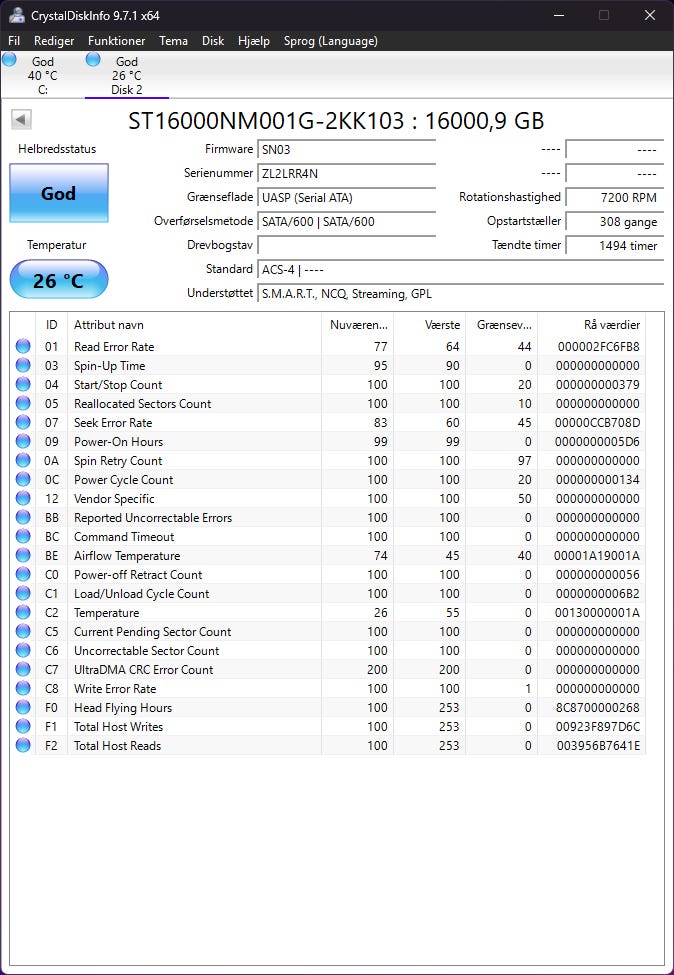Click the status orb for Read Error Rate
Screen dimensions: 674x975
(x=23, y=347)
